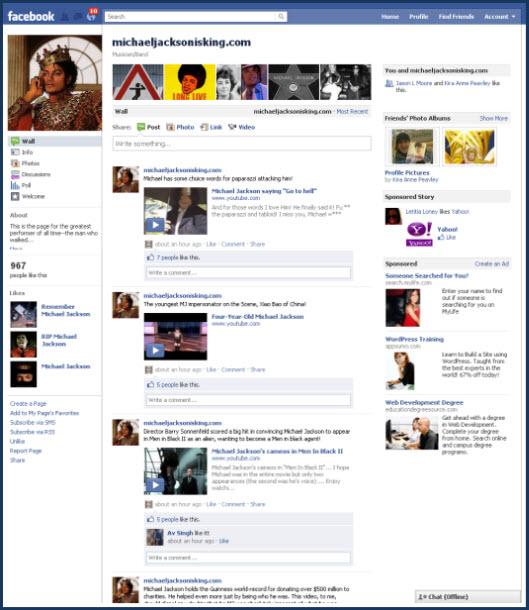Screen dimensions: 529x610
Task: Open 'Michael Jackson's cameos in Men In Black II' link
Action: [277, 451]
